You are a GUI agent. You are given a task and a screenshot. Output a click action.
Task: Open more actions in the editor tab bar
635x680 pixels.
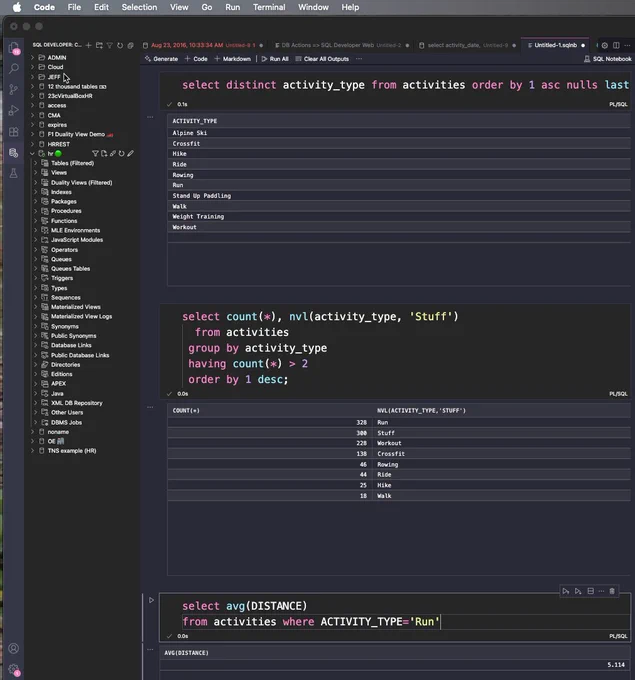(627, 45)
